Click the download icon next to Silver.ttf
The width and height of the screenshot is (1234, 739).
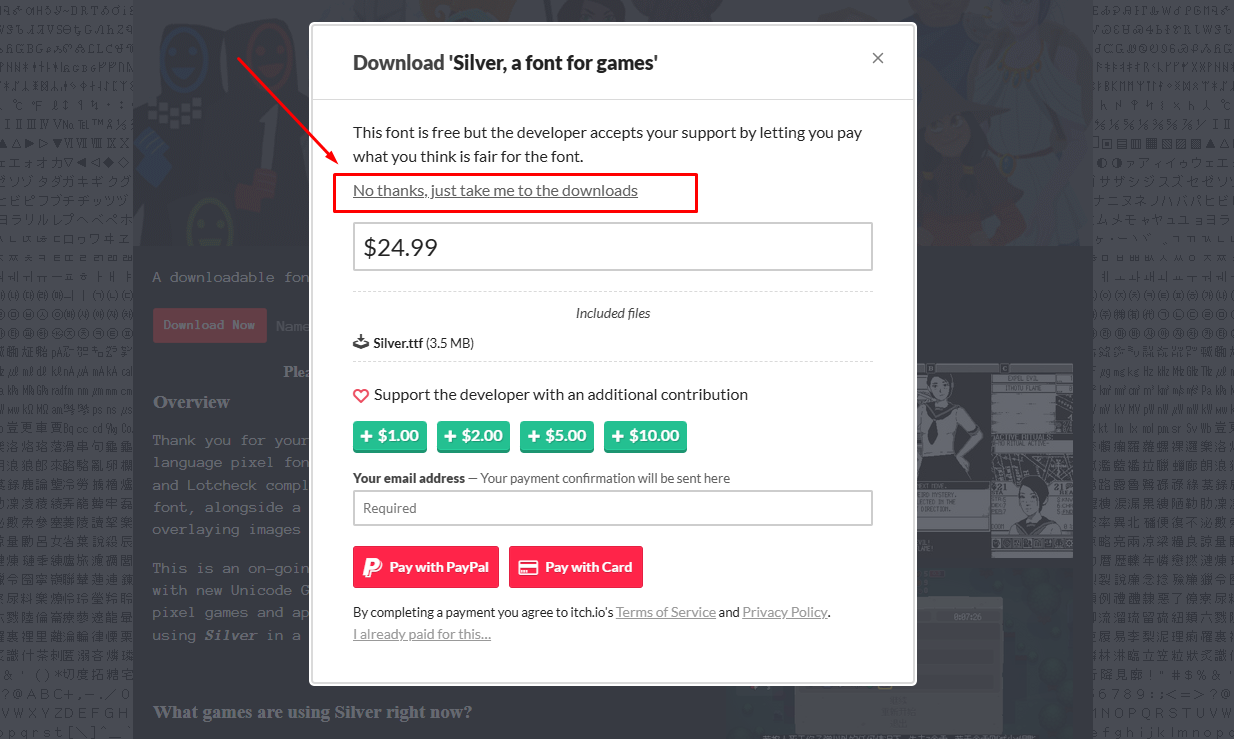click(x=361, y=341)
